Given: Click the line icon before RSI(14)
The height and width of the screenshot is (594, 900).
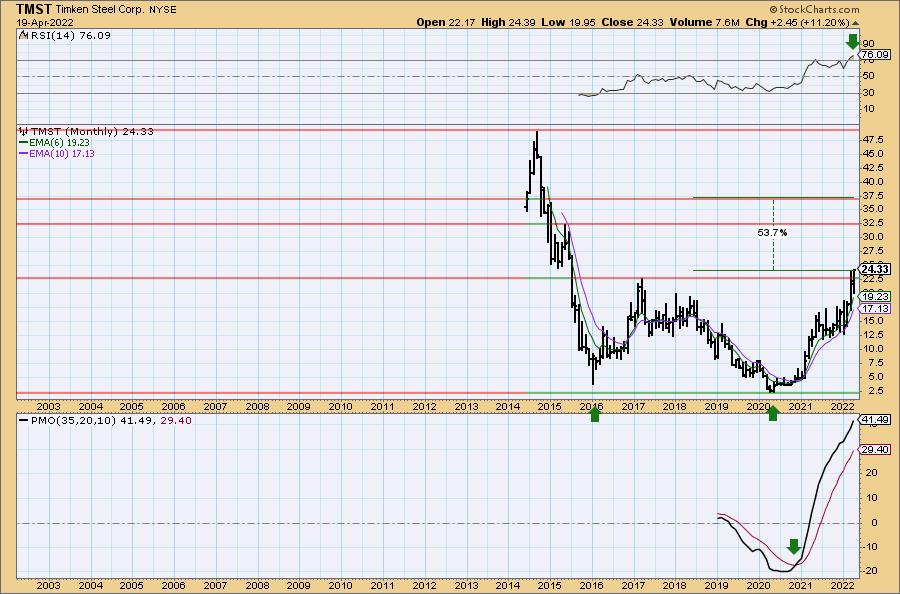Looking at the screenshot, I should pyautogui.click(x=24, y=35).
